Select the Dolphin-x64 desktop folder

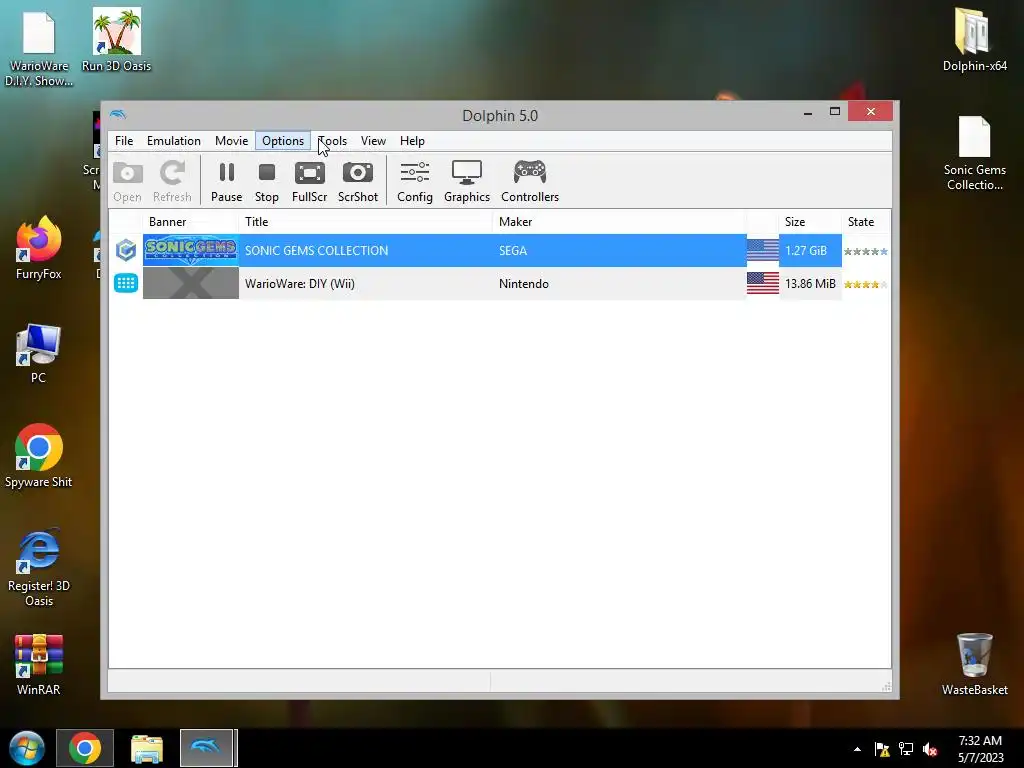(x=974, y=40)
